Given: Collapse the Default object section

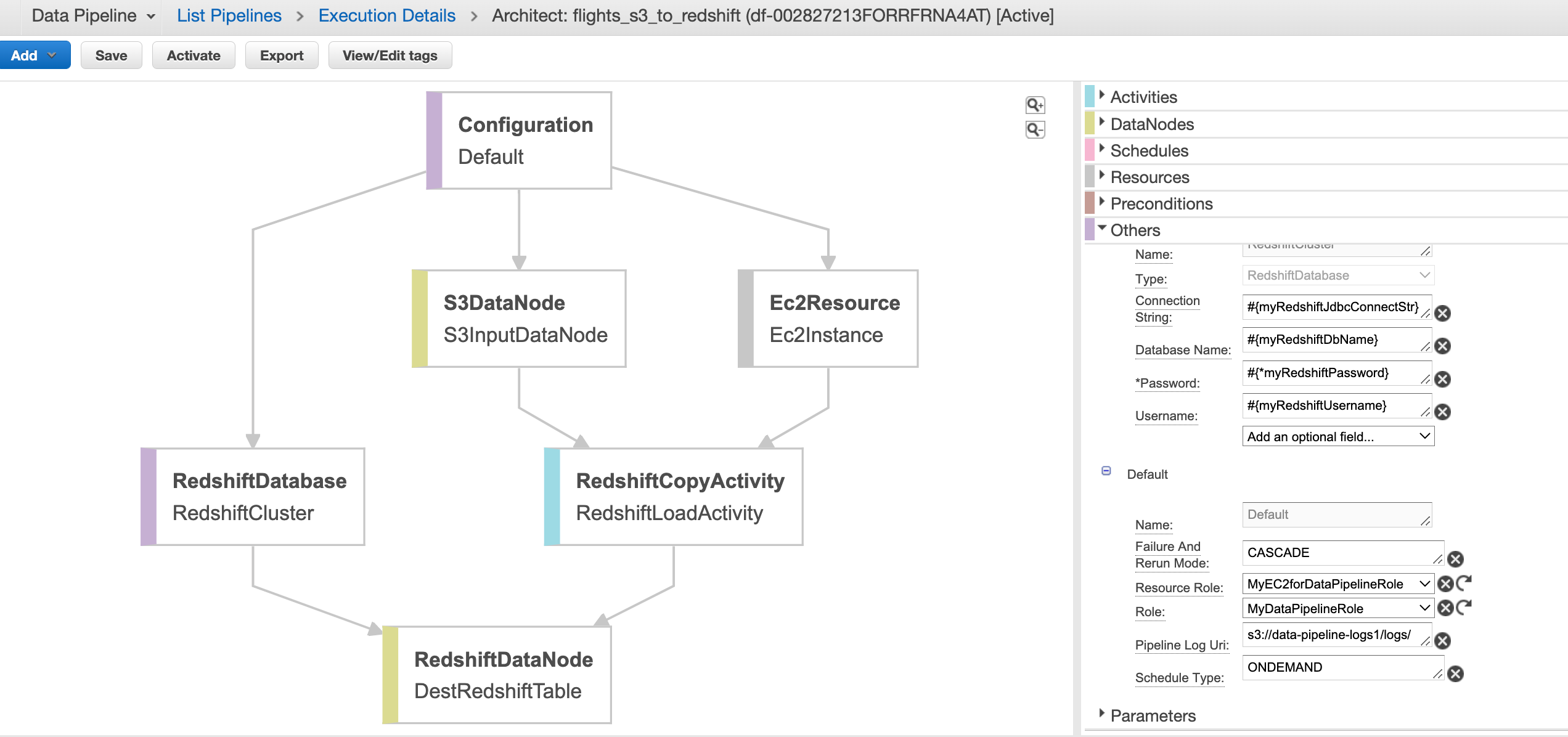Looking at the screenshot, I should click(1106, 471).
